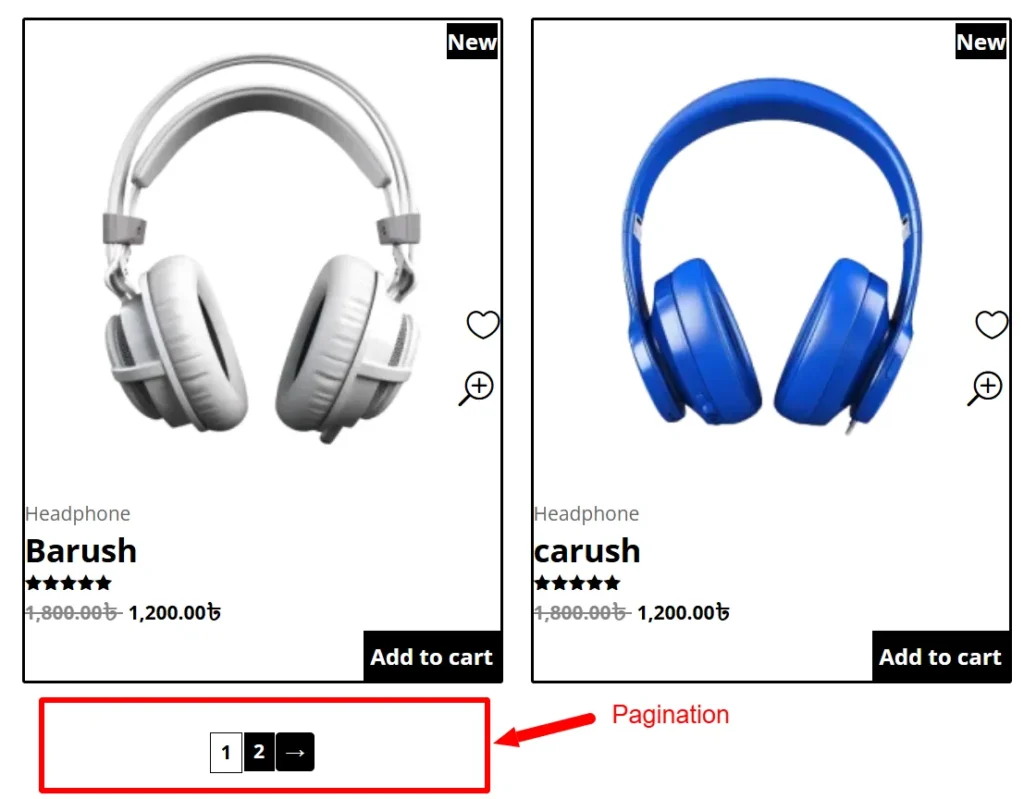Add Barush headphone to wishlist heart
Image resolution: width=1024 pixels, height=799 pixels.
483,325
